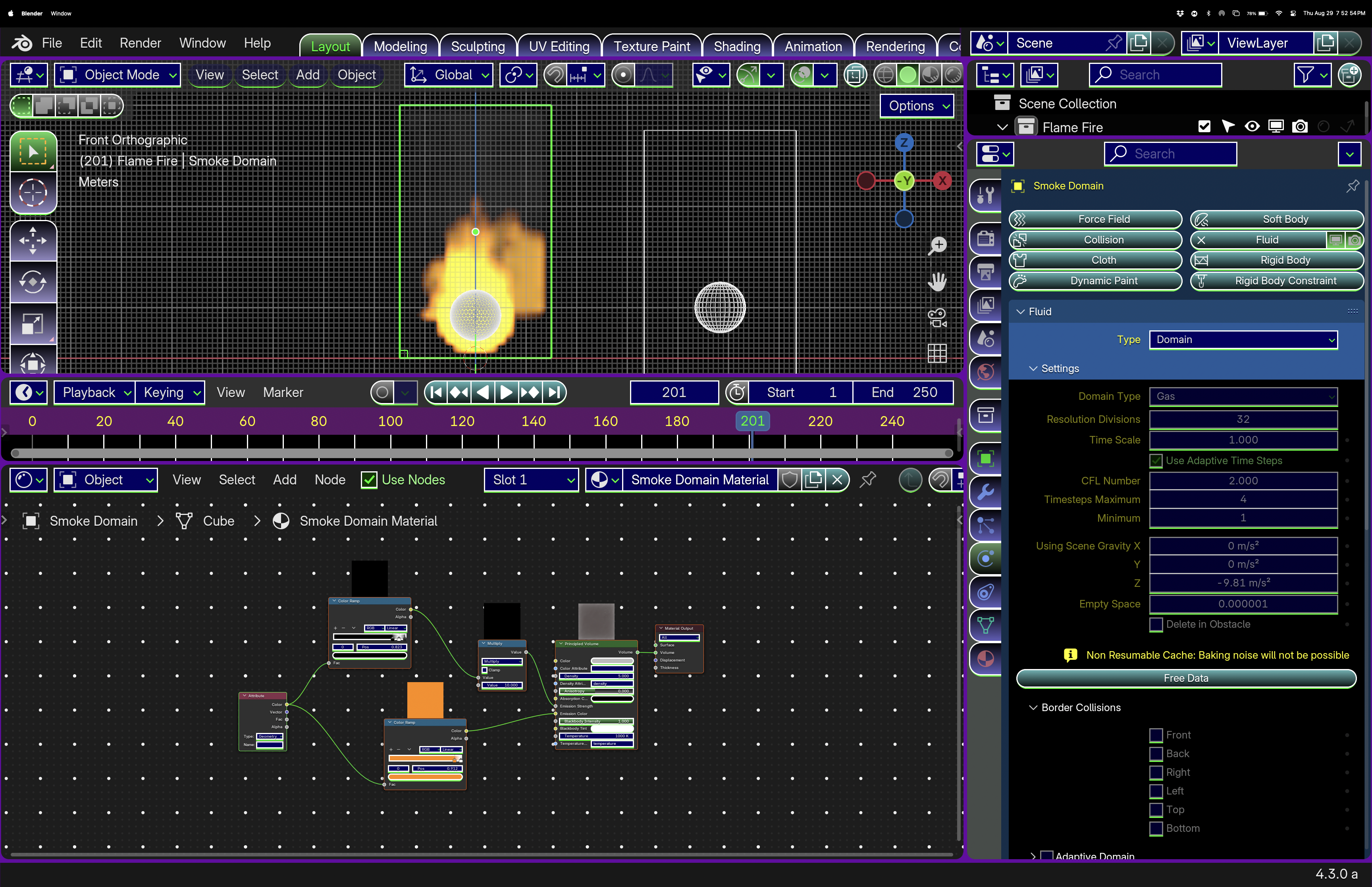Enable Back border collision checkbox
Viewport: 1372px width, 887px height.
click(x=1156, y=754)
